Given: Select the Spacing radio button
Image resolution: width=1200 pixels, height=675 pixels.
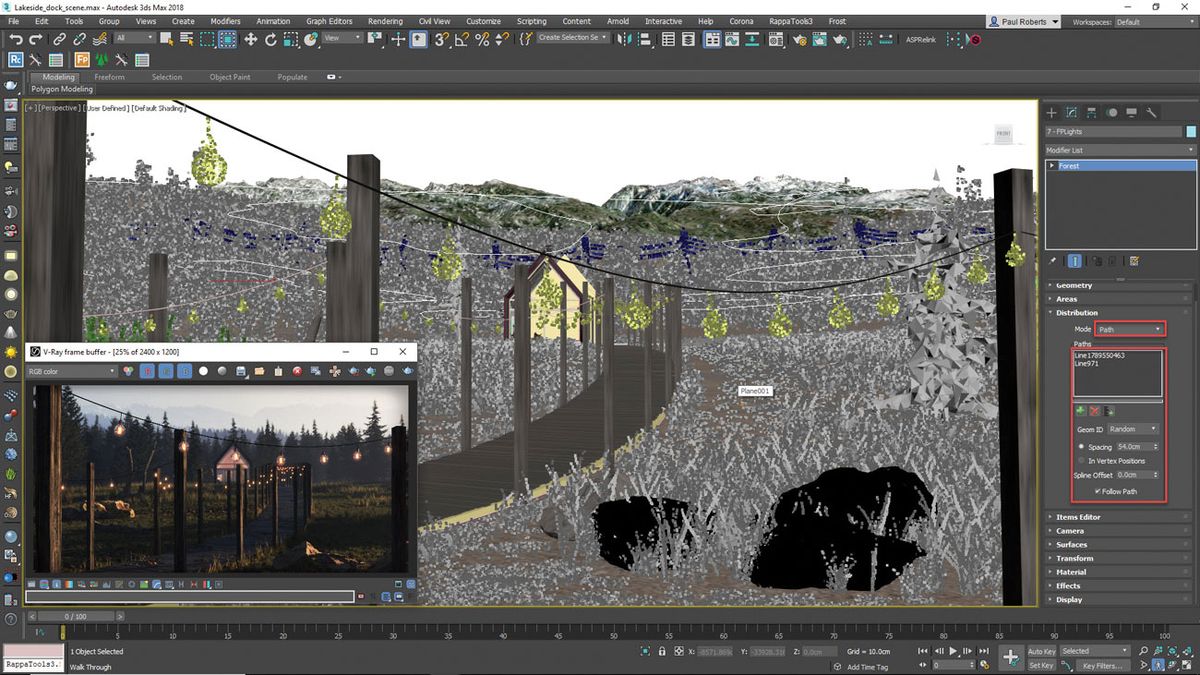Looking at the screenshot, I should click(x=1081, y=447).
